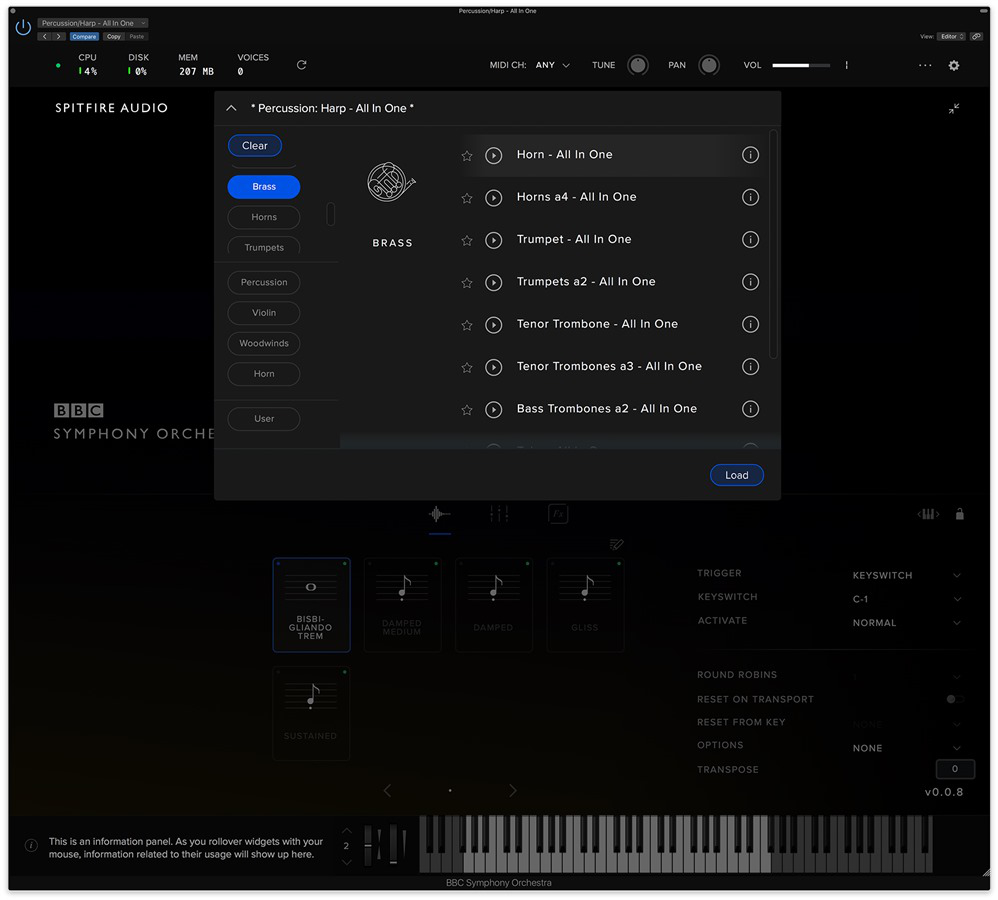Open the host preset name dropdown
998x900 pixels.
(93, 23)
